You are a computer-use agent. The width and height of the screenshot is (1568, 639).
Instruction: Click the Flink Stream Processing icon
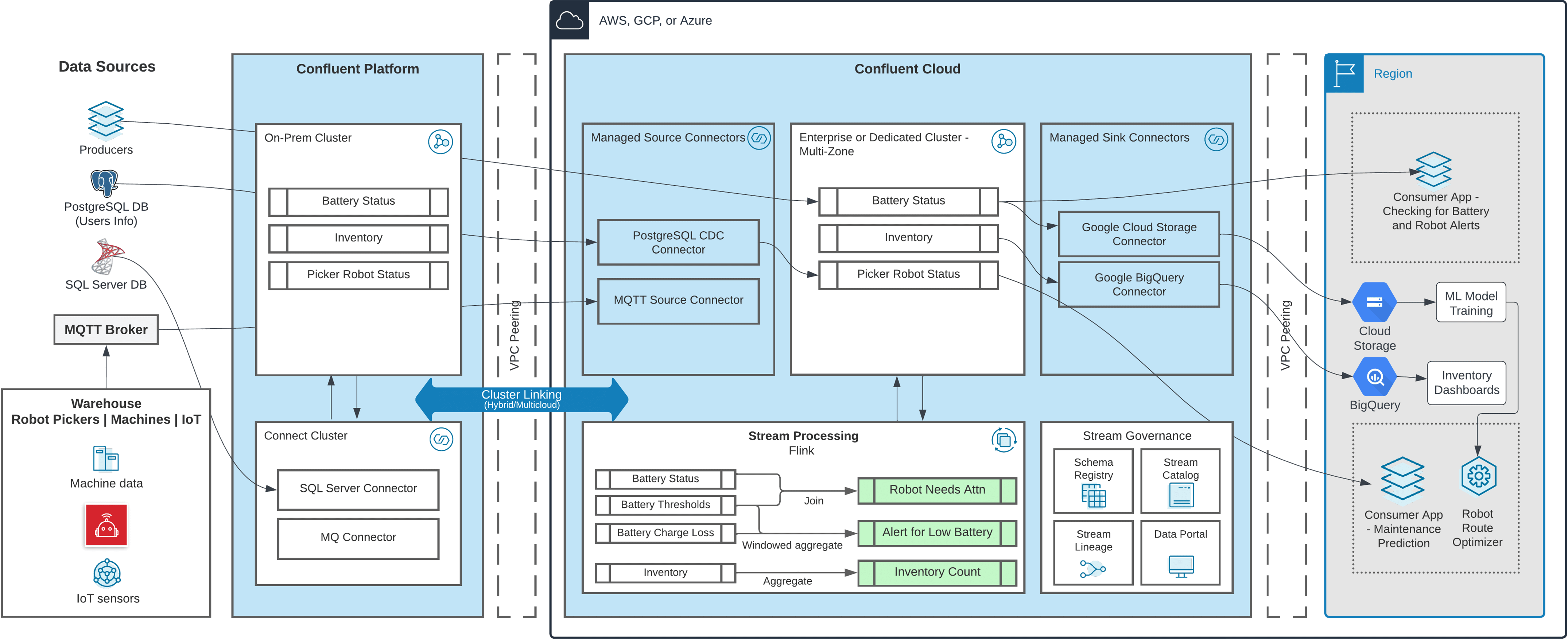pos(1004,439)
